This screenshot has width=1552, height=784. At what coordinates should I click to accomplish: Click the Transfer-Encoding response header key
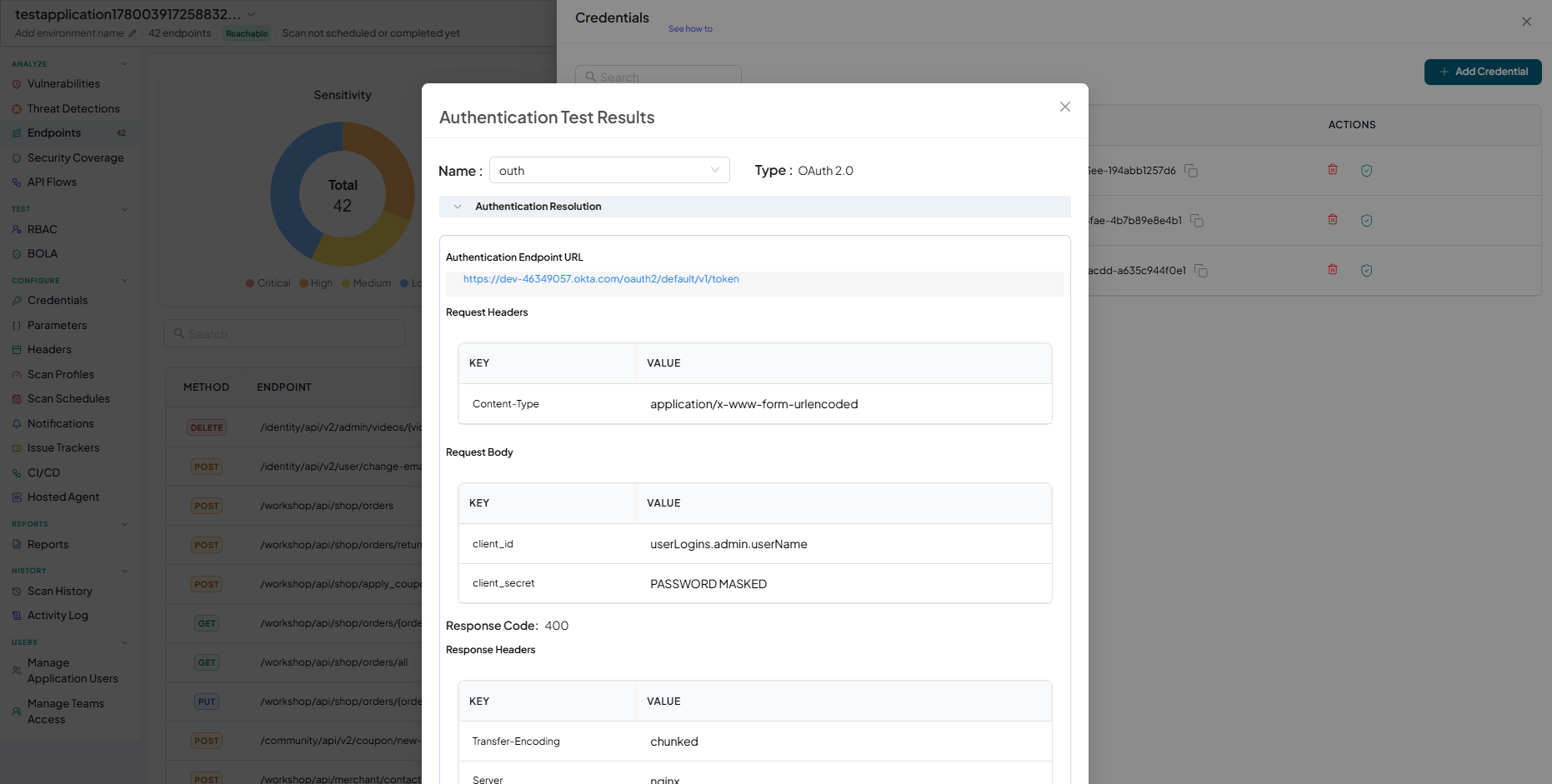point(516,742)
